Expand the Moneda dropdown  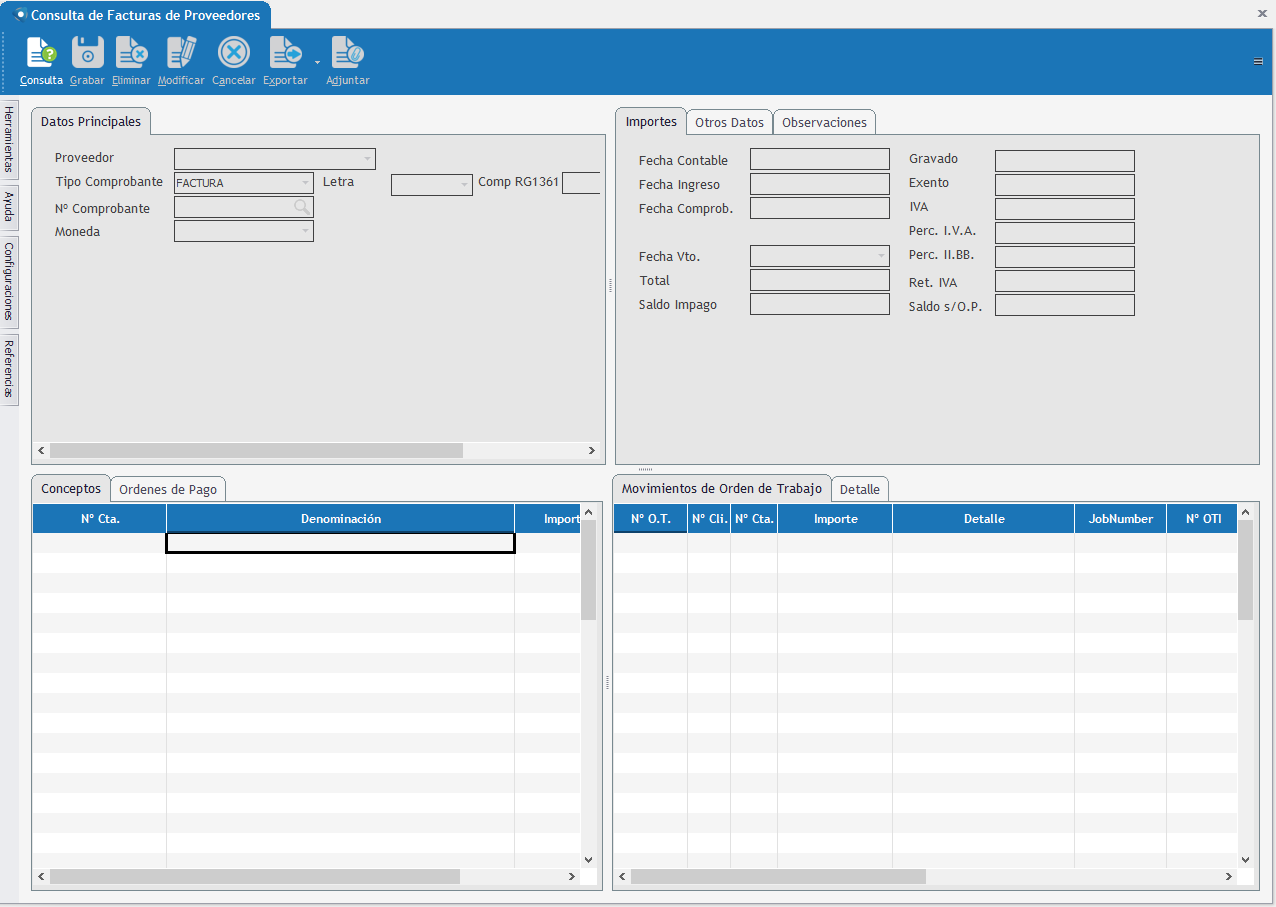[x=305, y=231]
